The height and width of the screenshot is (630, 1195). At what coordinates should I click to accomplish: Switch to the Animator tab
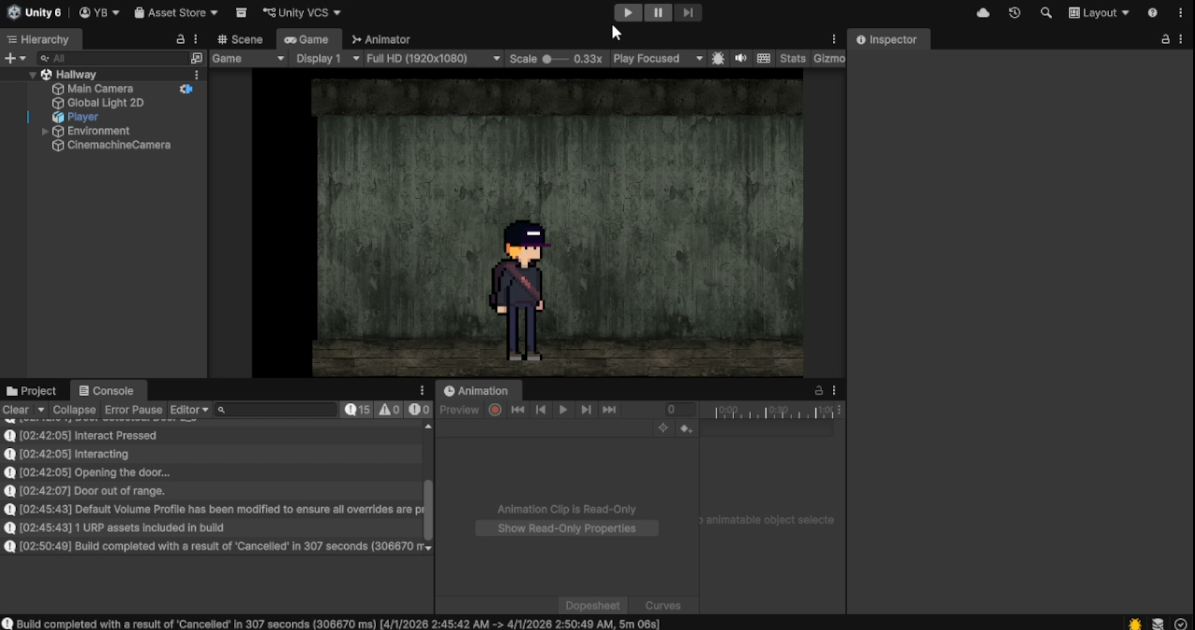click(380, 40)
